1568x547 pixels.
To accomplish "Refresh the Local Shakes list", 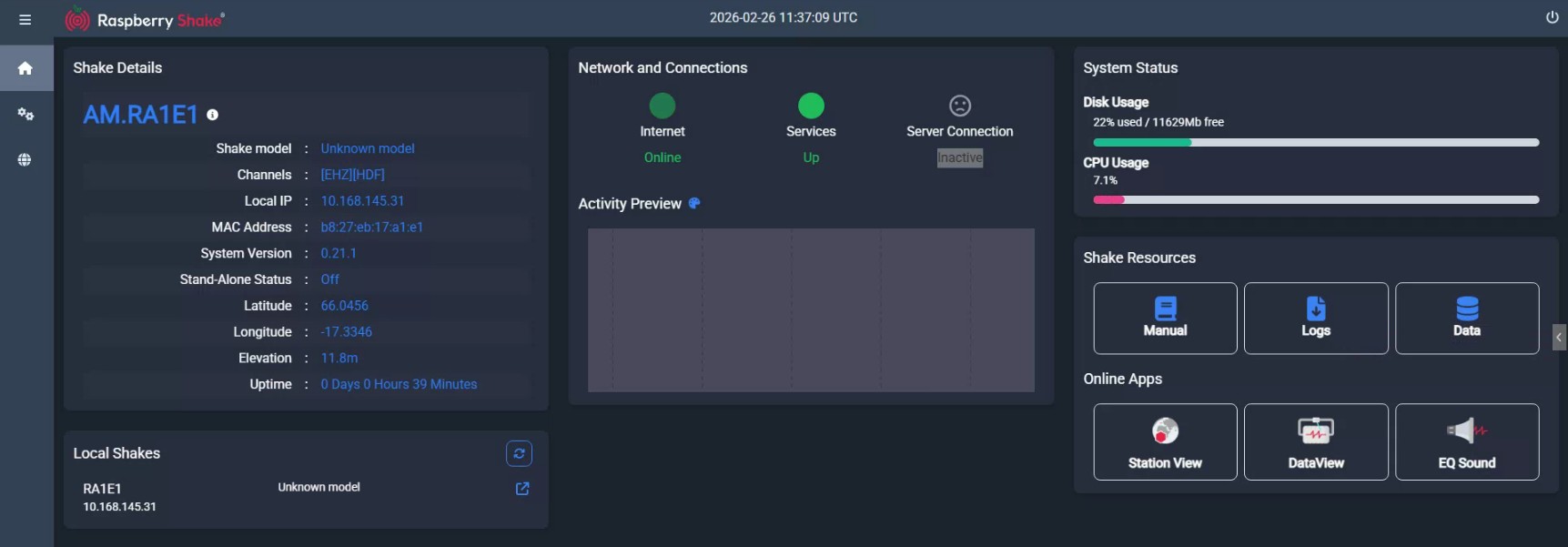I will point(519,453).
